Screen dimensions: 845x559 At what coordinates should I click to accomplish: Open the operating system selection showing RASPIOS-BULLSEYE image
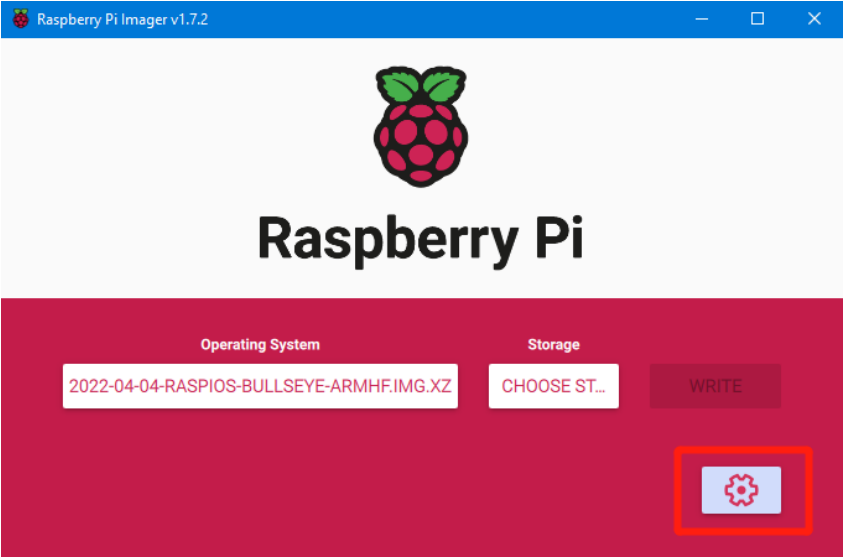[260, 386]
